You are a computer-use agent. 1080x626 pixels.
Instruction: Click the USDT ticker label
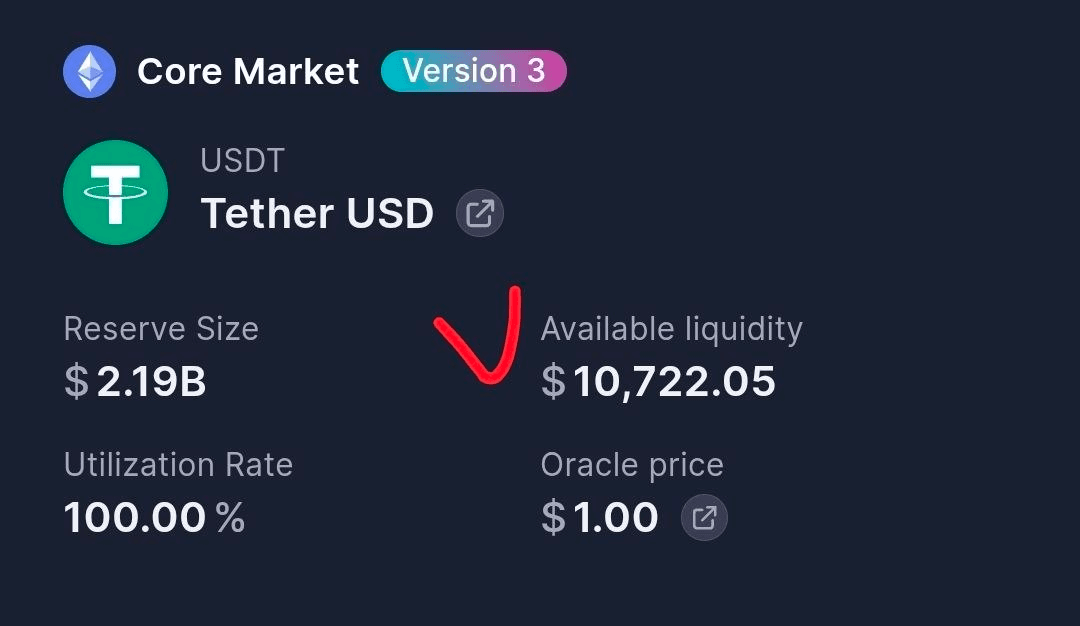click(x=243, y=160)
